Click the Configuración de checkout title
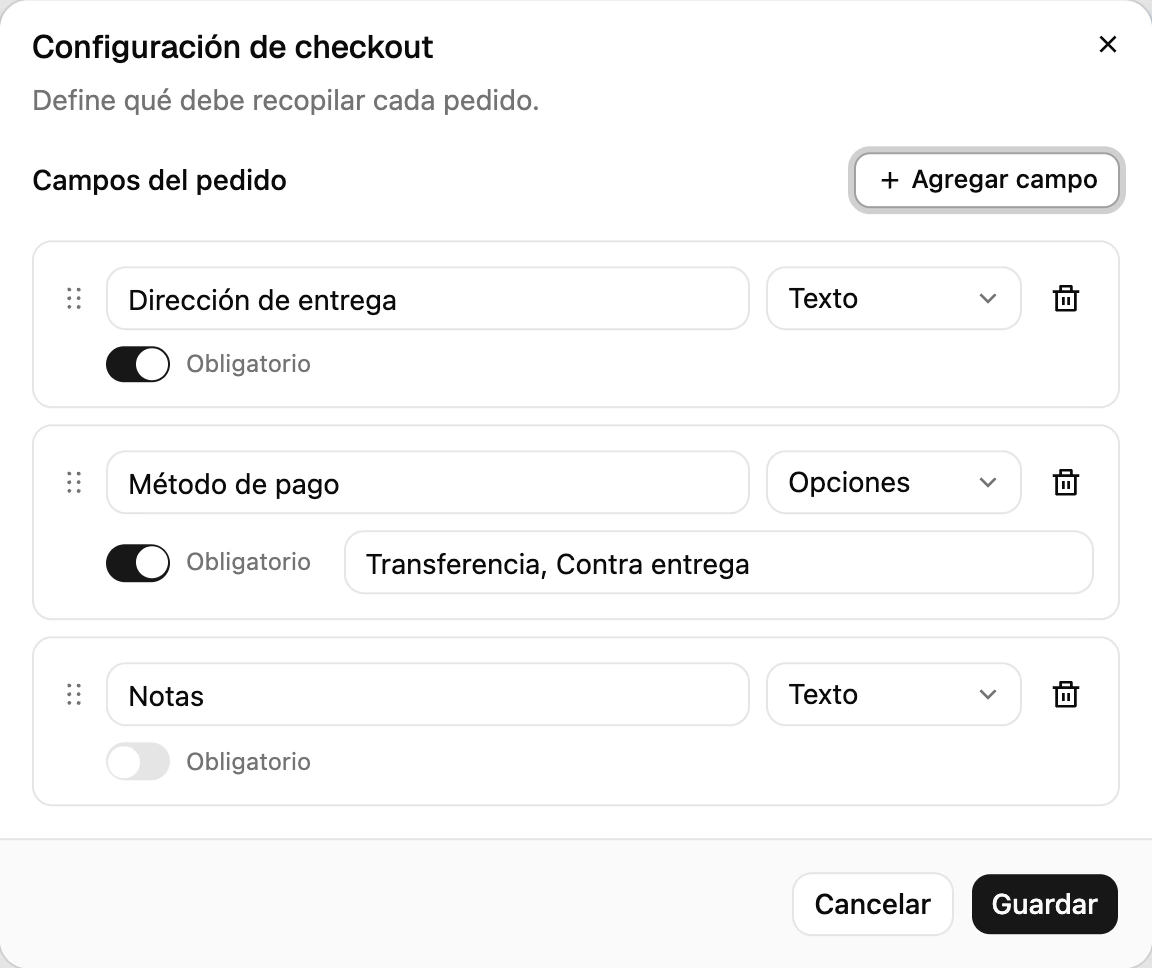The image size is (1152, 968). click(233, 47)
